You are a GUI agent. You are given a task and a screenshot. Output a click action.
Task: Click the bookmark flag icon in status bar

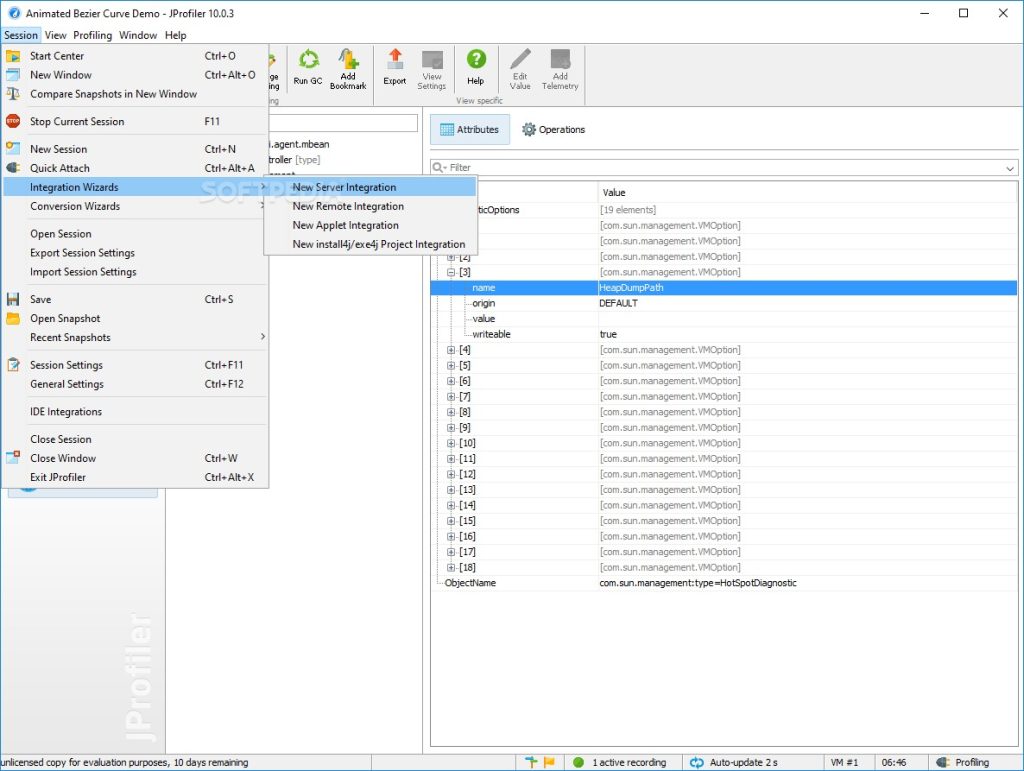pos(548,763)
